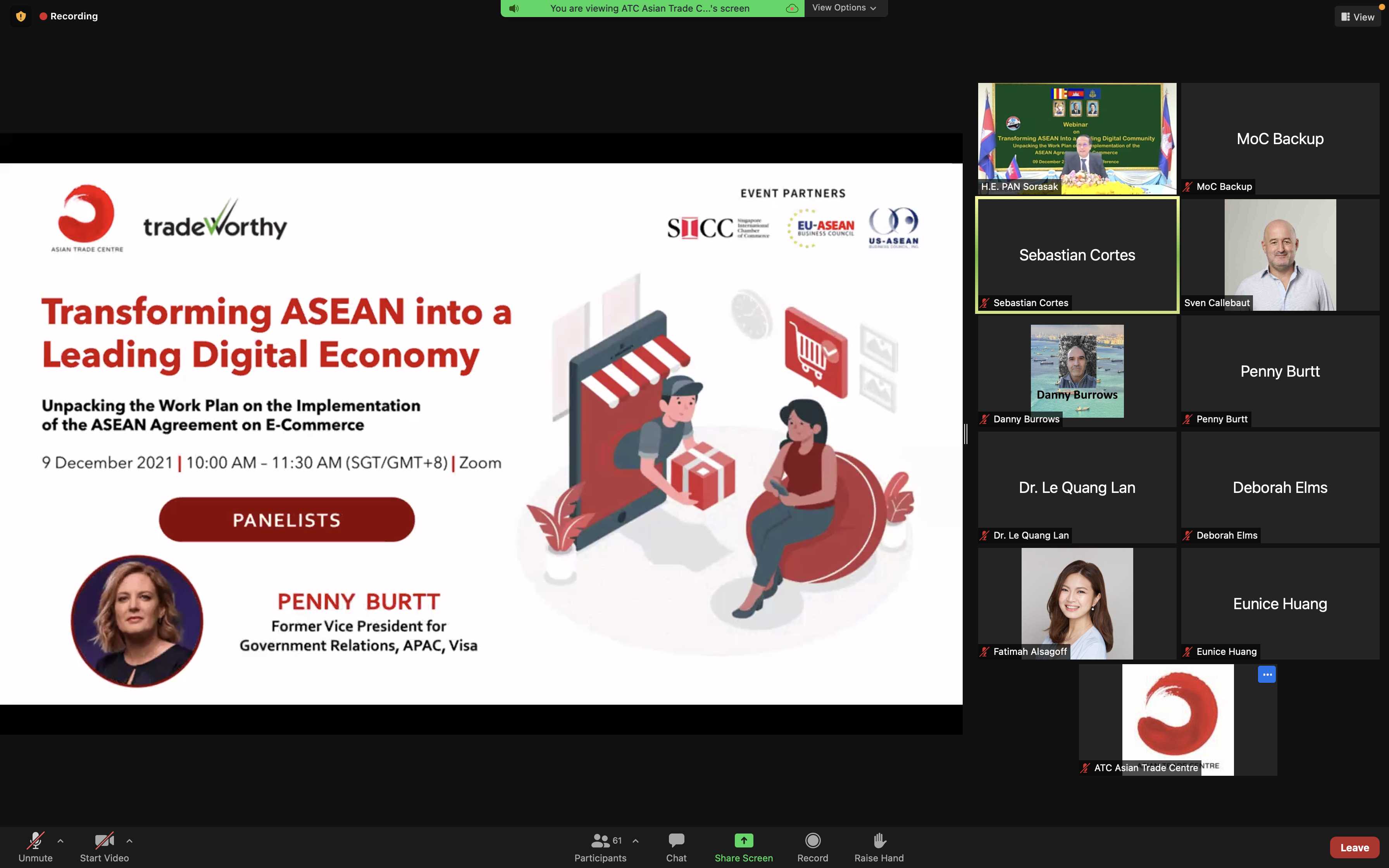Click muted mic icon beside Penny Burtt name
Screen dimensions: 1389x868
(x=1187, y=419)
